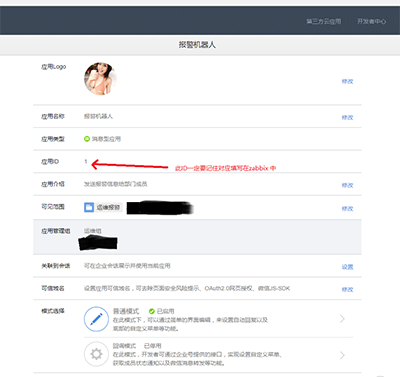Viewport: 400px width, 377px height.
Task: Click 设置 link in the 关联到会话 row
Action: click(347, 267)
